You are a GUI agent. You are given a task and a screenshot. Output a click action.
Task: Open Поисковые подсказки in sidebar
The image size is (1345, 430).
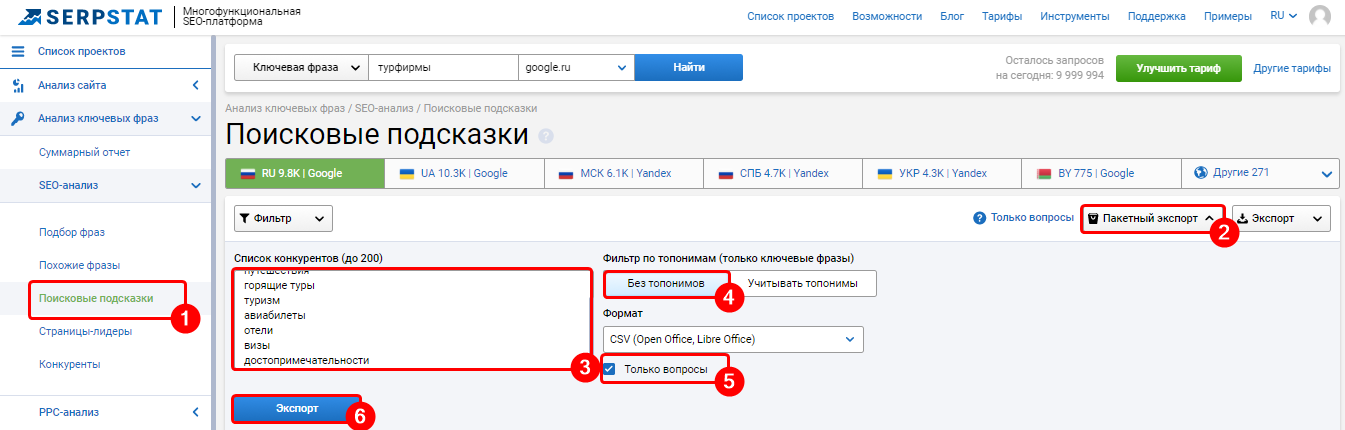click(x=96, y=298)
